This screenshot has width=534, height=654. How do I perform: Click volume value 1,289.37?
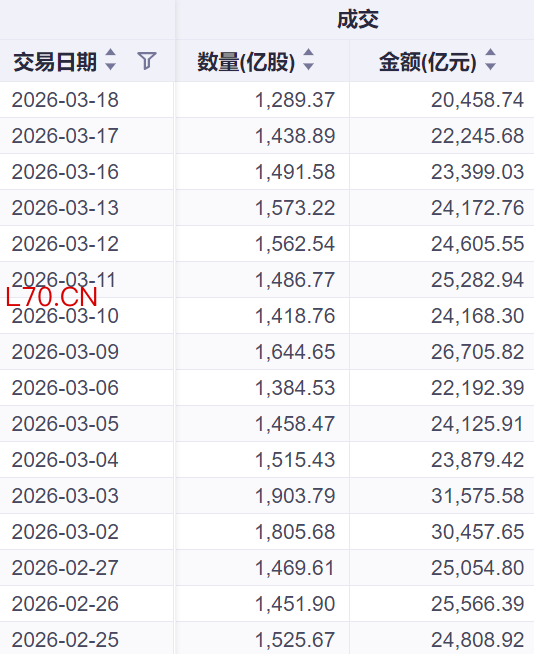tap(295, 100)
